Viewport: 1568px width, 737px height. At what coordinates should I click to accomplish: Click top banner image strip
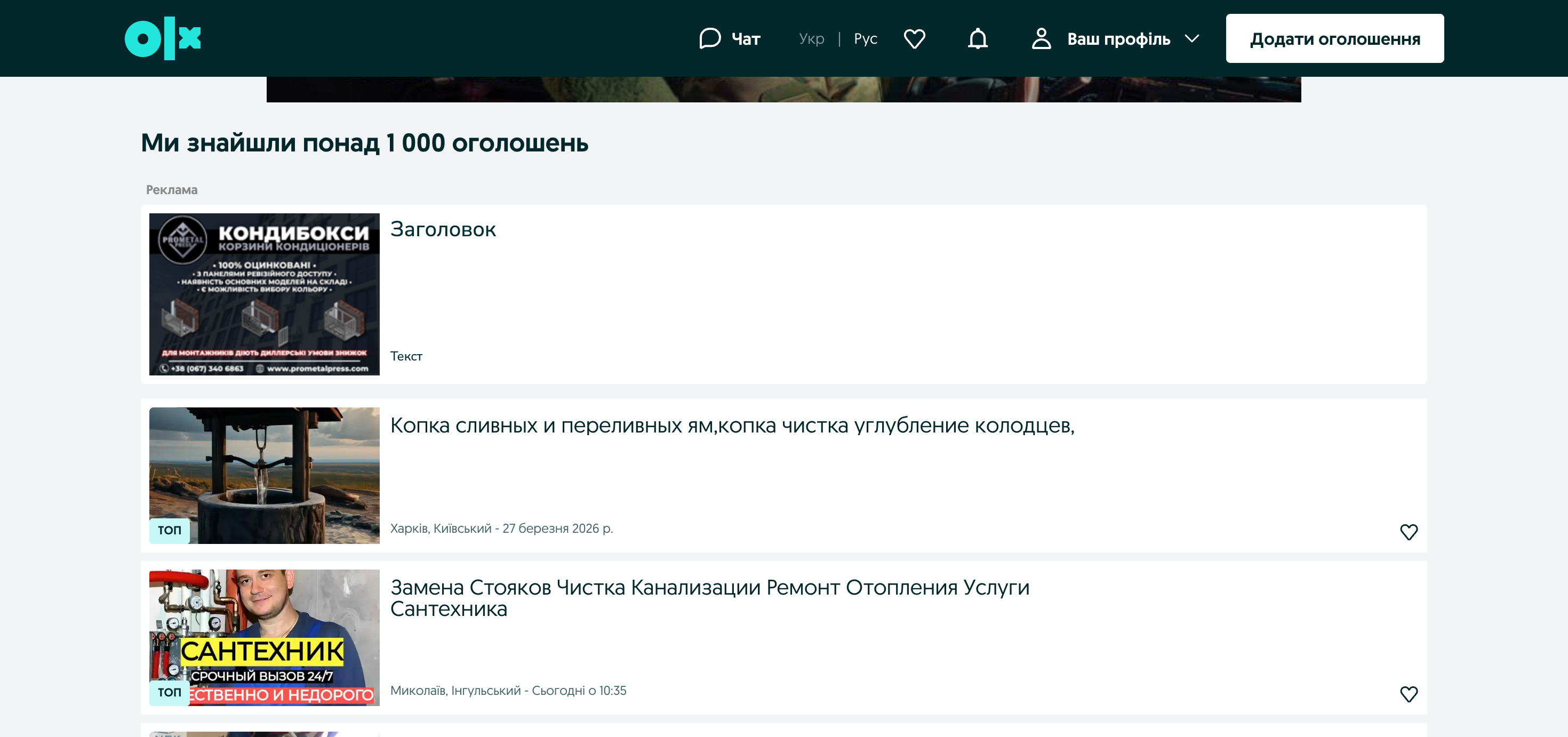pos(783,90)
